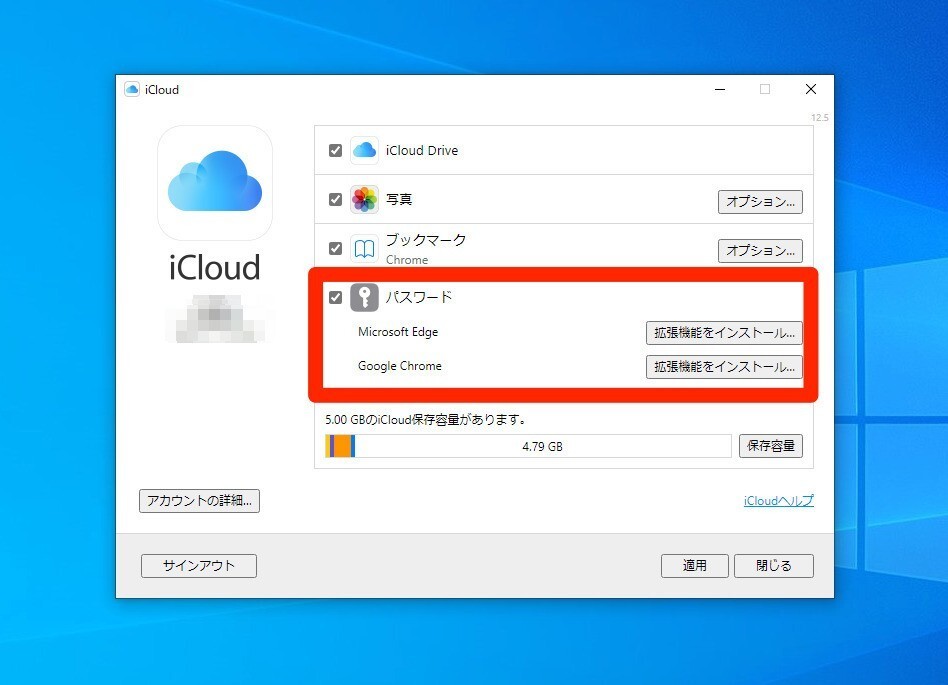Click the 写真 label
Viewport: 948px width, 685px height.
(398, 200)
